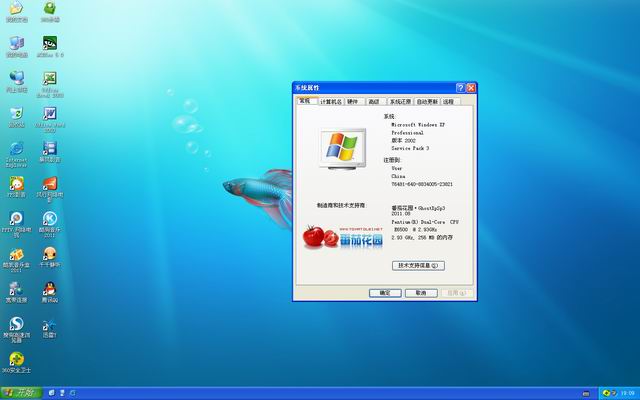Dismiss dialog with the 取消 (Cancel) button

point(421,293)
